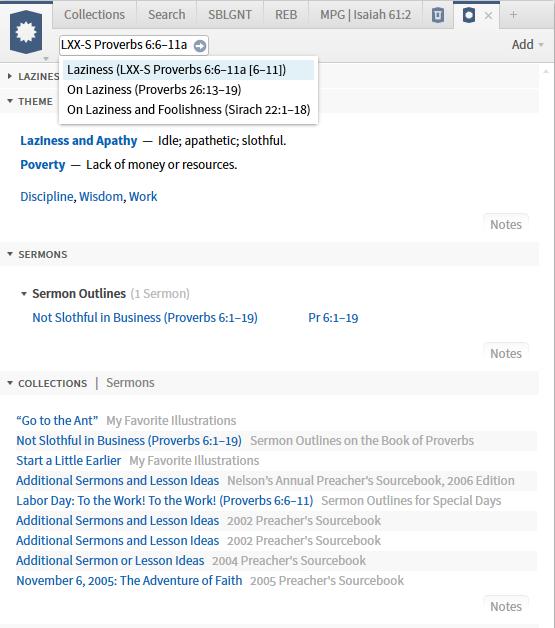The height and width of the screenshot is (628, 555).
Task: Collapse the SERMONS section
Action: coord(10,254)
